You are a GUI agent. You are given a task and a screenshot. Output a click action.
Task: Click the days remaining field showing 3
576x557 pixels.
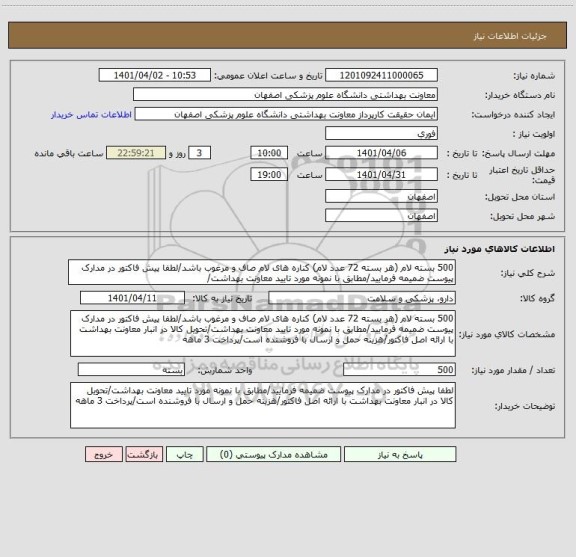[x=199, y=153]
